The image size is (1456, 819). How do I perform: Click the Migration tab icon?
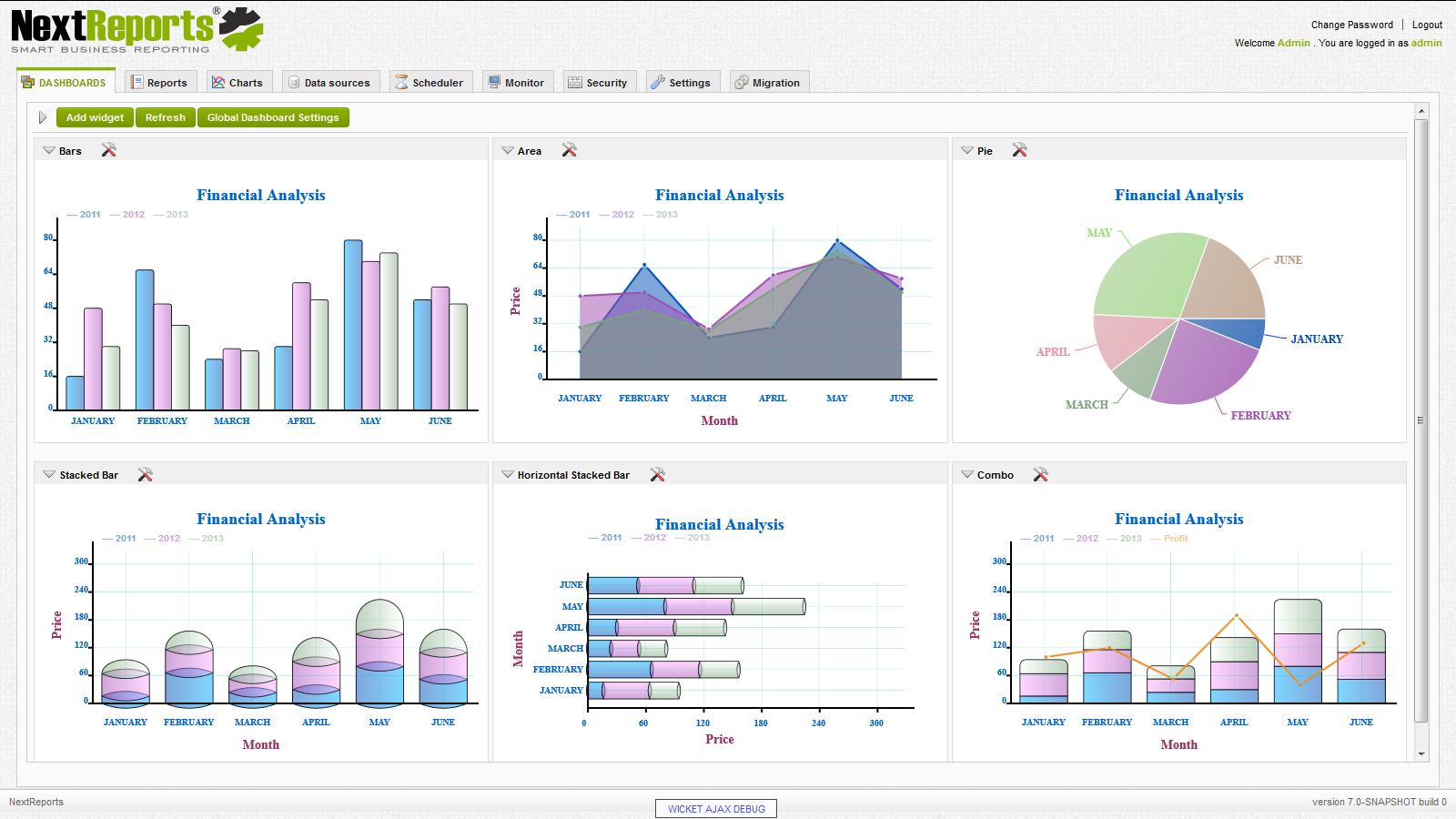[x=742, y=82]
